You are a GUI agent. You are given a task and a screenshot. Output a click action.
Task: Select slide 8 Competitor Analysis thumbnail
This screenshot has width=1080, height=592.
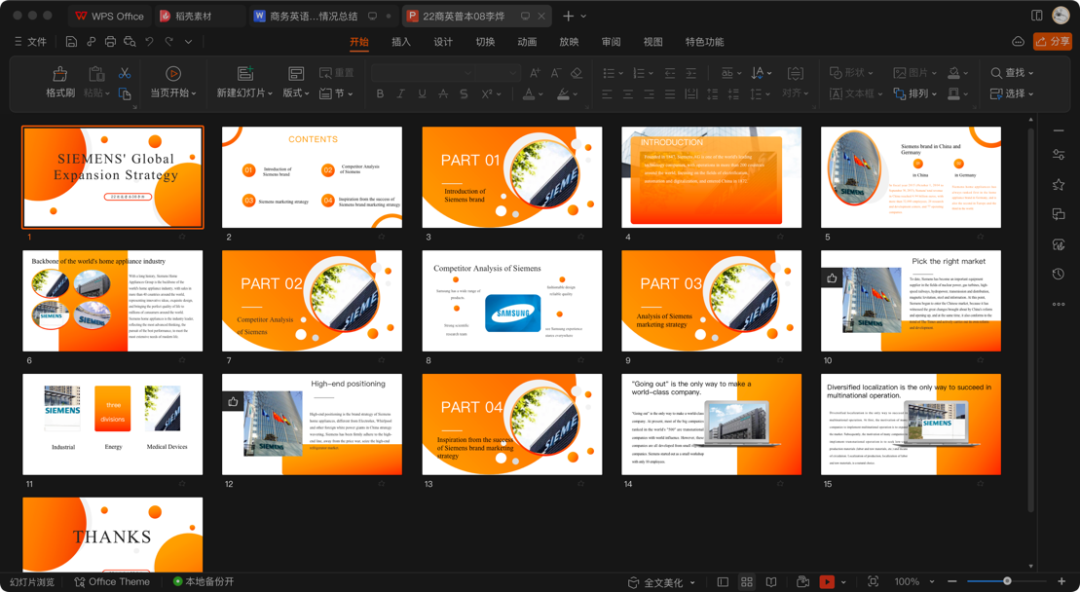512,300
